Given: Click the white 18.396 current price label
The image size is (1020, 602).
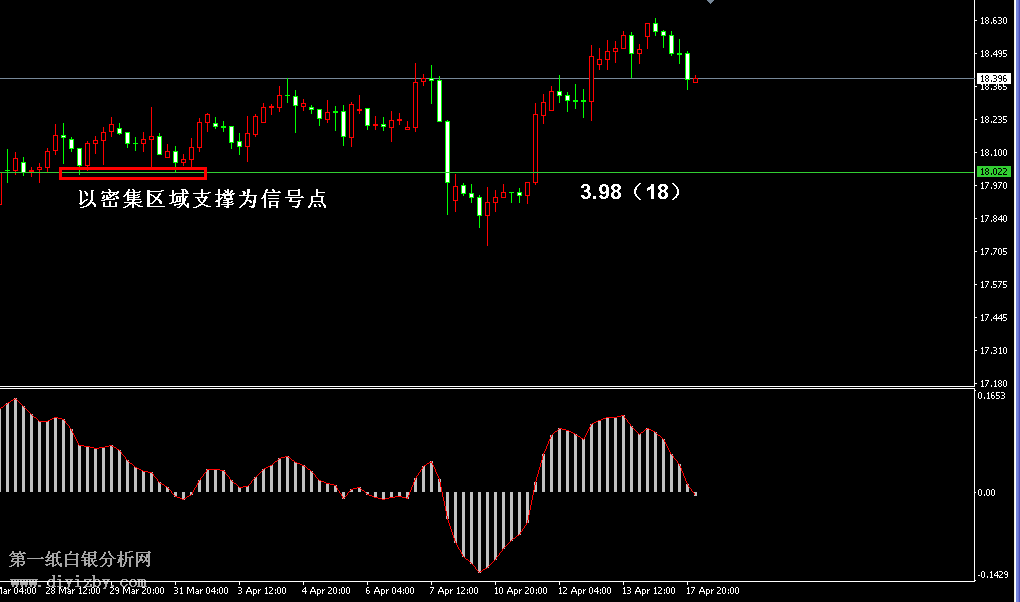Looking at the screenshot, I should point(992,78).
